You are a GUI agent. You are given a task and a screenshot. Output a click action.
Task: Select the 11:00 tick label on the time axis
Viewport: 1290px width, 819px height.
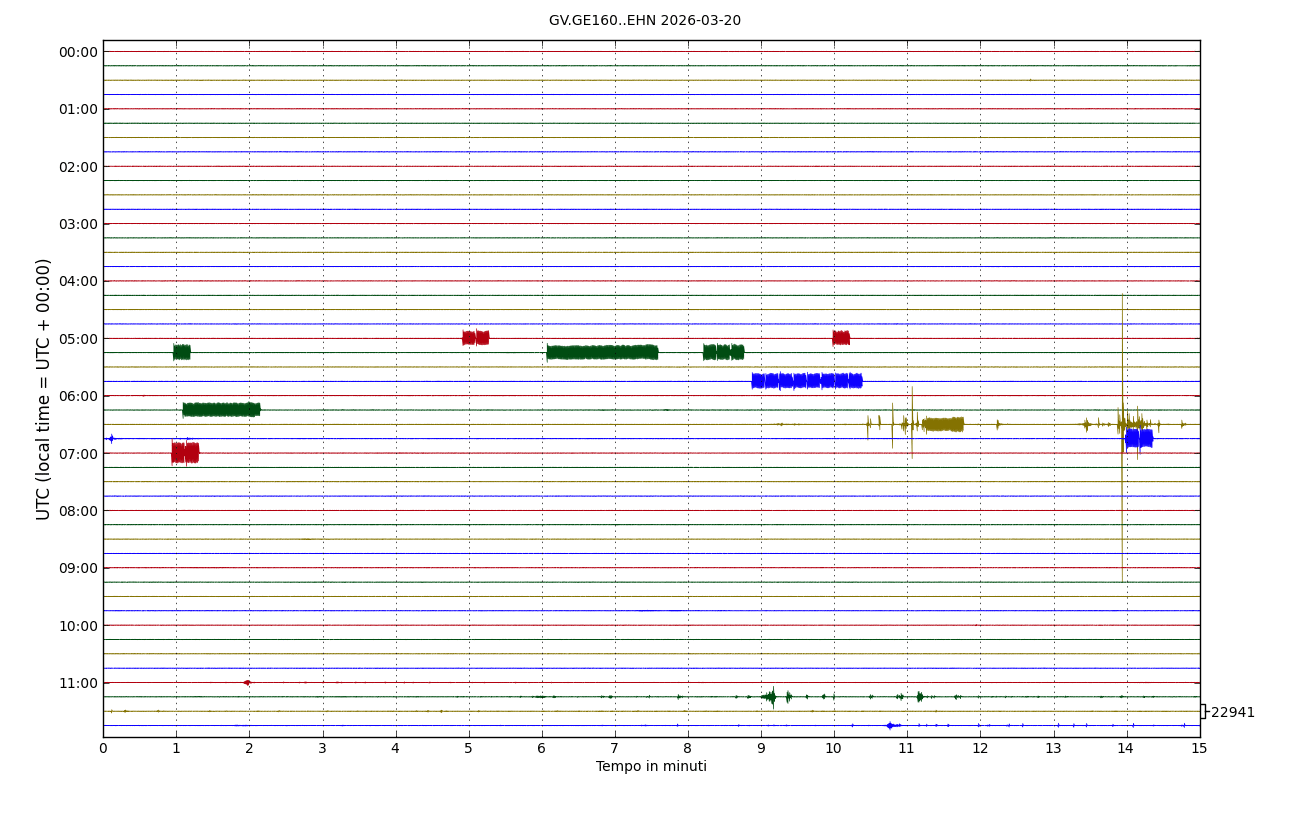coord(79,683)
